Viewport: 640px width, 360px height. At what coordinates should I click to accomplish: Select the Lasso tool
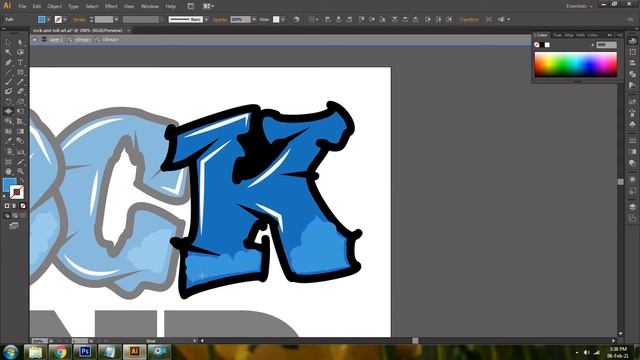click(20, 52)
